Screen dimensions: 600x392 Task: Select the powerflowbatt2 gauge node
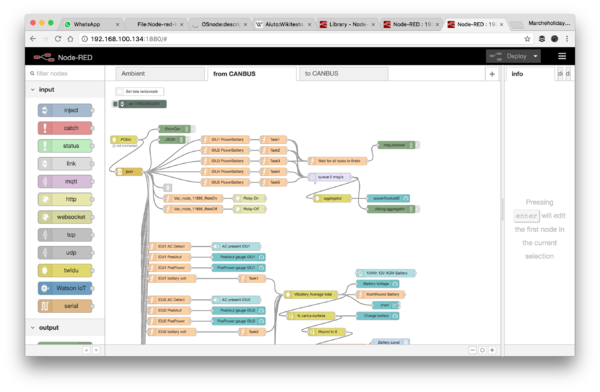click(x=388, y=198)
